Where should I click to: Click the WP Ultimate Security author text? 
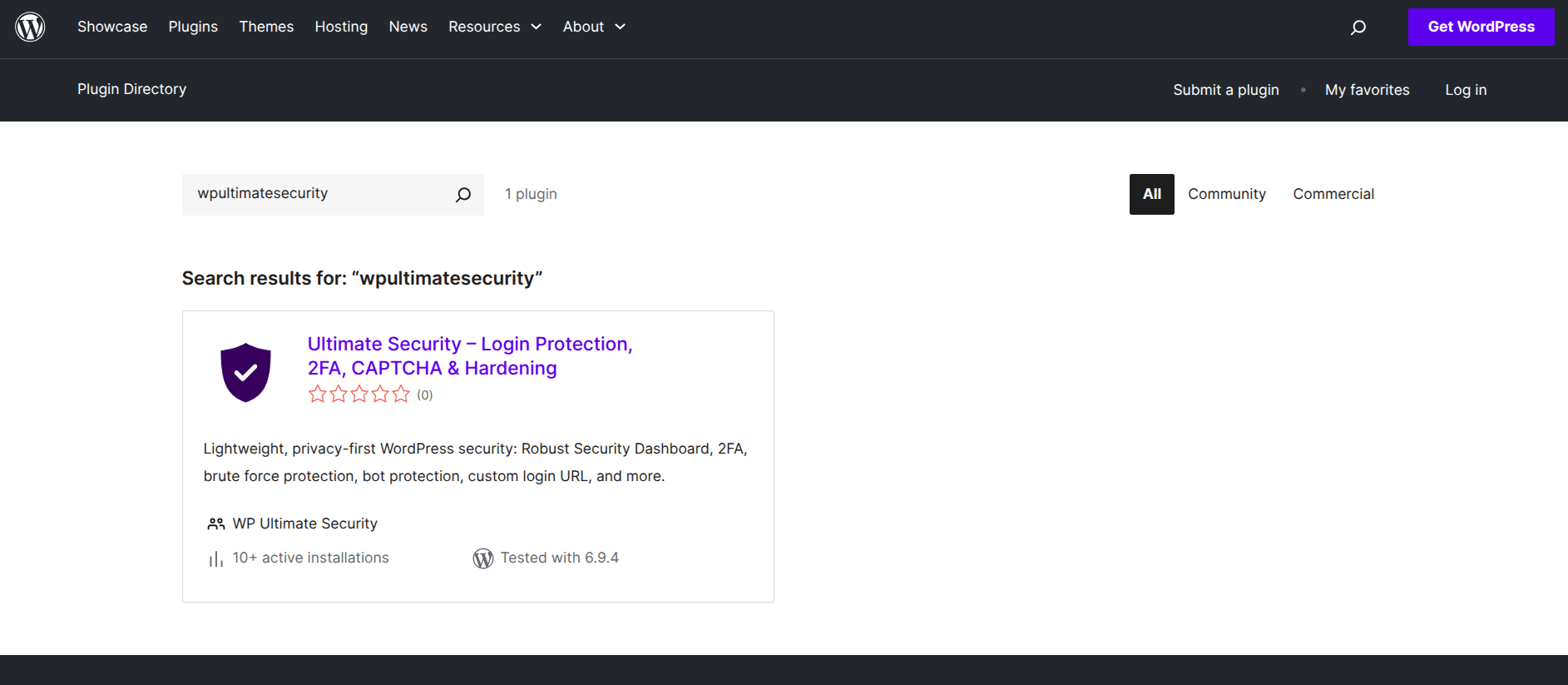pyautogui.click(x=304, y=524)
